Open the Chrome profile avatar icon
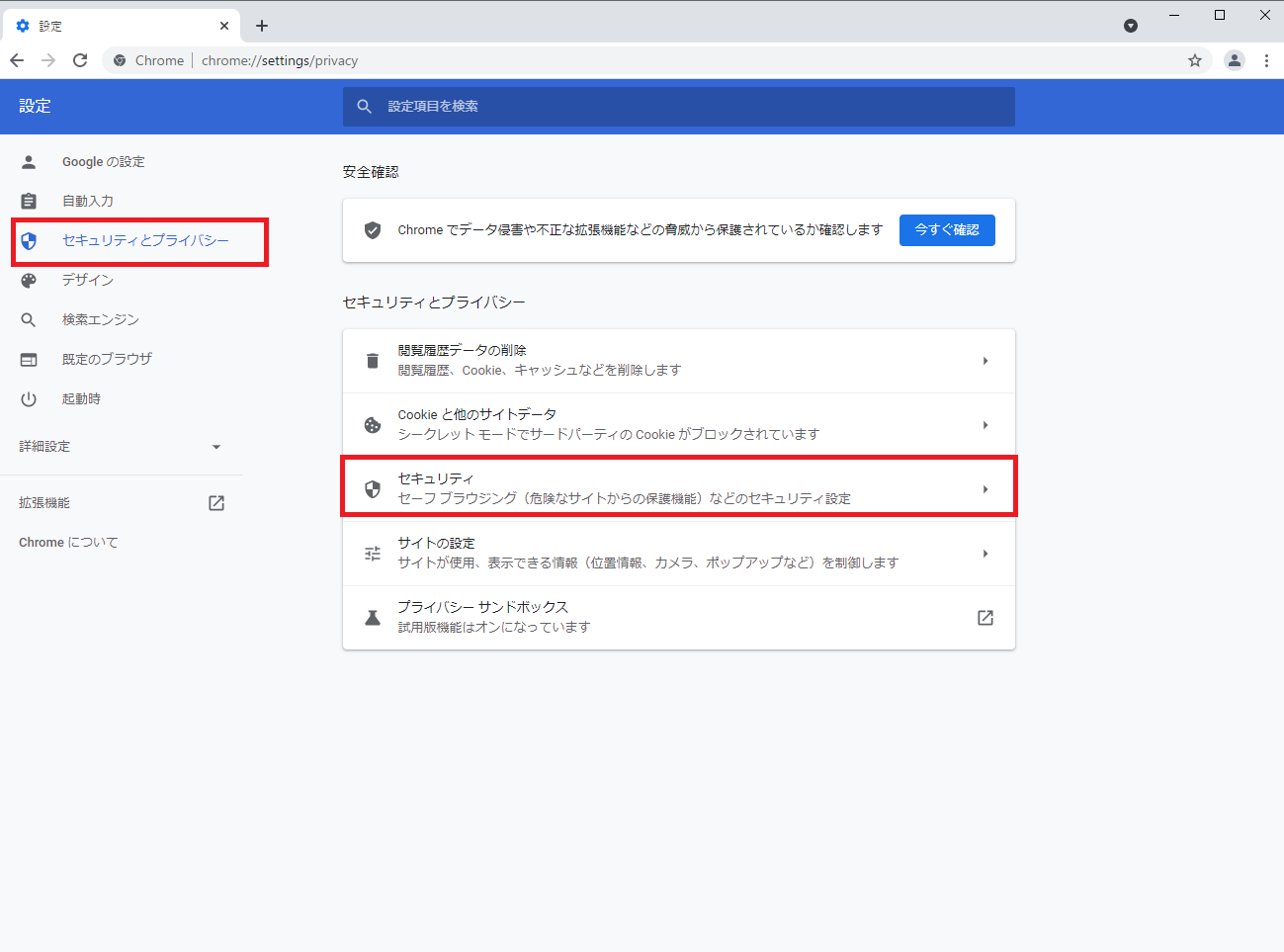 pyautogui.click(x=1235, y=60)
